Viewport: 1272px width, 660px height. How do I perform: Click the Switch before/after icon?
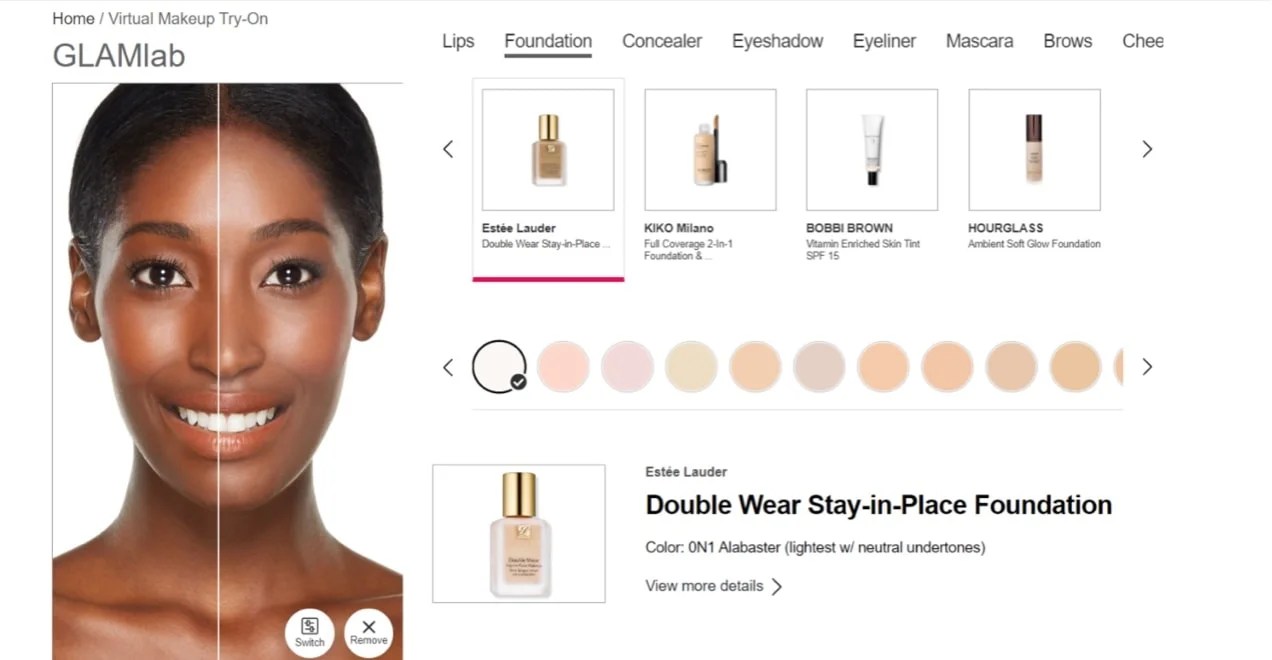click(309, 632)
